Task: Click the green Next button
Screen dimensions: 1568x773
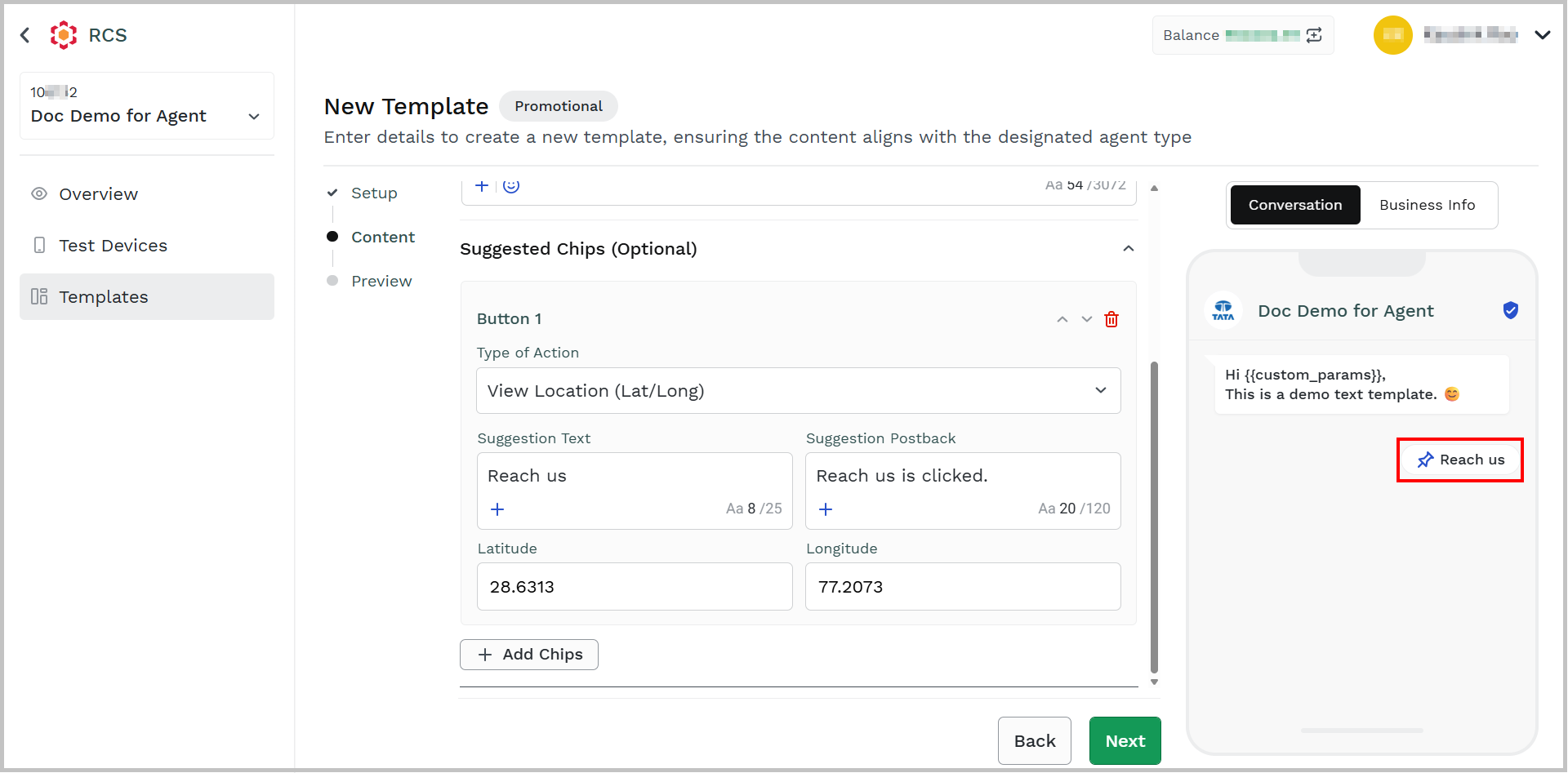Action: 1125,741
